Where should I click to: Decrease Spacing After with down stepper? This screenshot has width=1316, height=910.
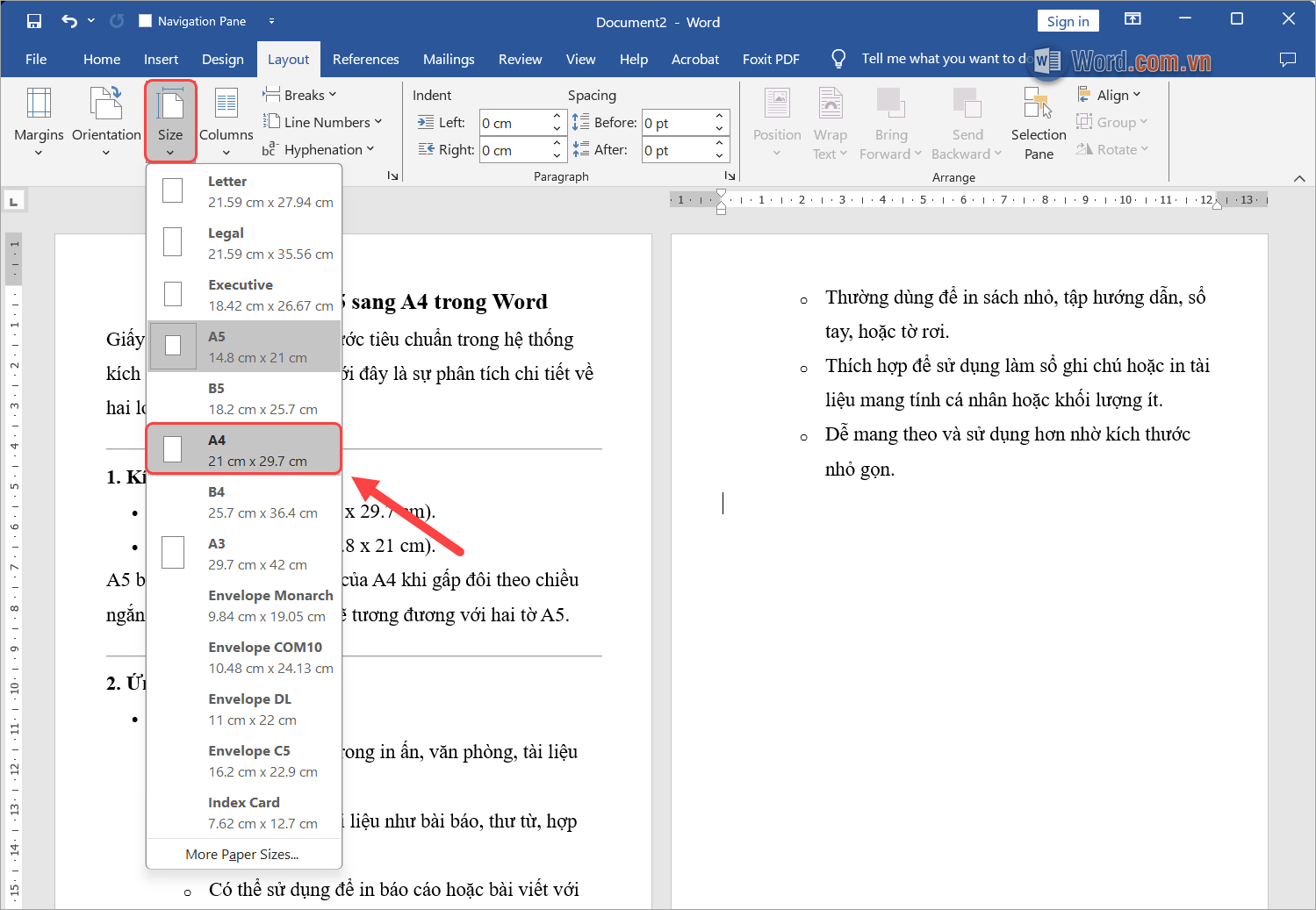tap(719, 156)
